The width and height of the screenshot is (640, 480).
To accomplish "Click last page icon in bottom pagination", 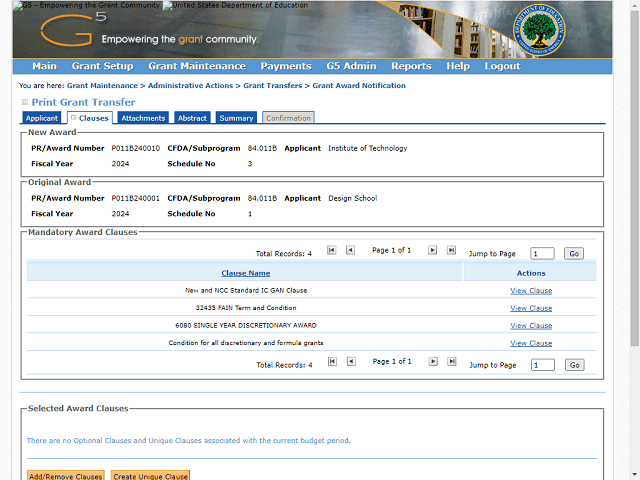I will click(451, 362).
